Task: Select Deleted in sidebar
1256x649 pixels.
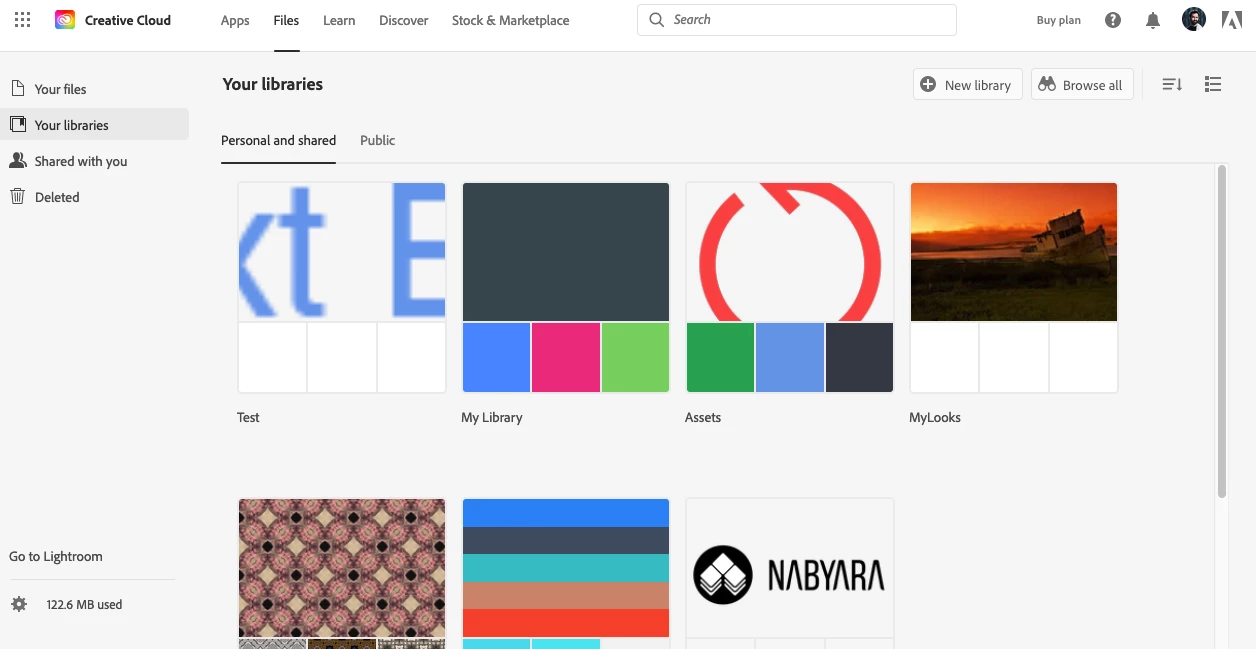Action: pyautogui.click(x=94, y=197)
